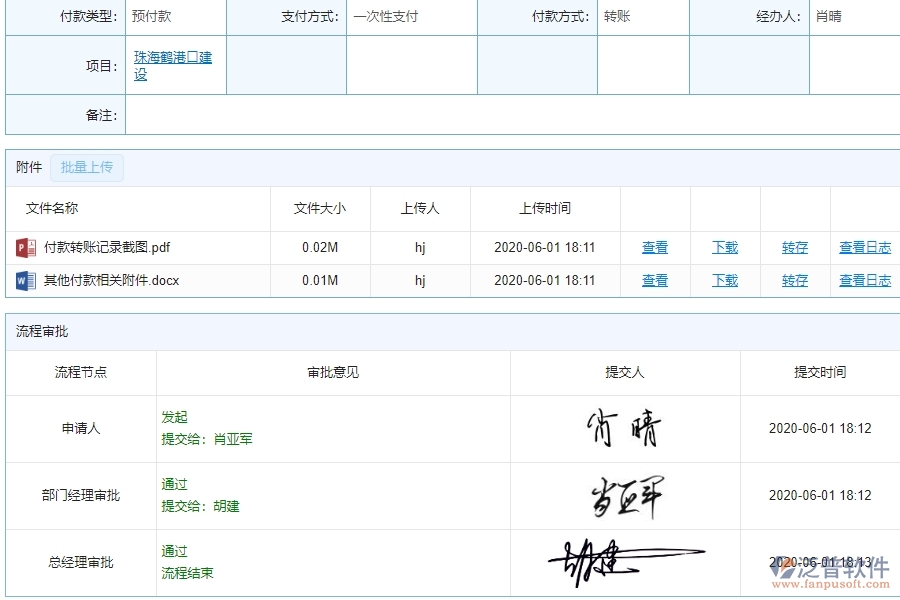
Task: Open 查看日志 for 其他付款相关附件.docx
Action: [864, 281]
